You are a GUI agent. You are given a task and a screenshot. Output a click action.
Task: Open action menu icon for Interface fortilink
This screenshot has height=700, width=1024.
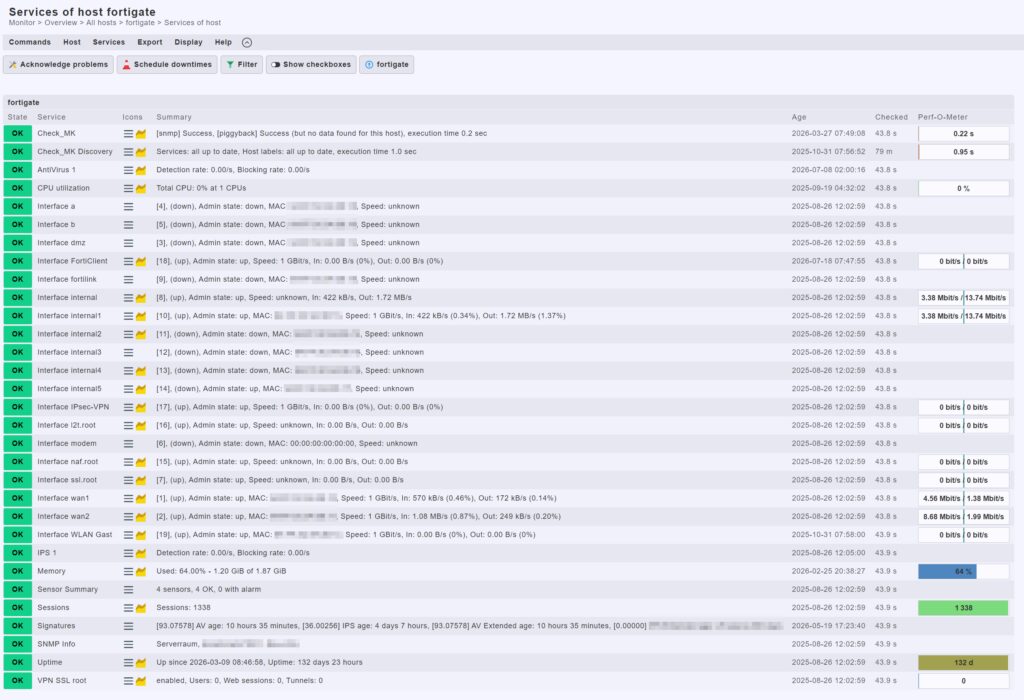click(129, 279)
